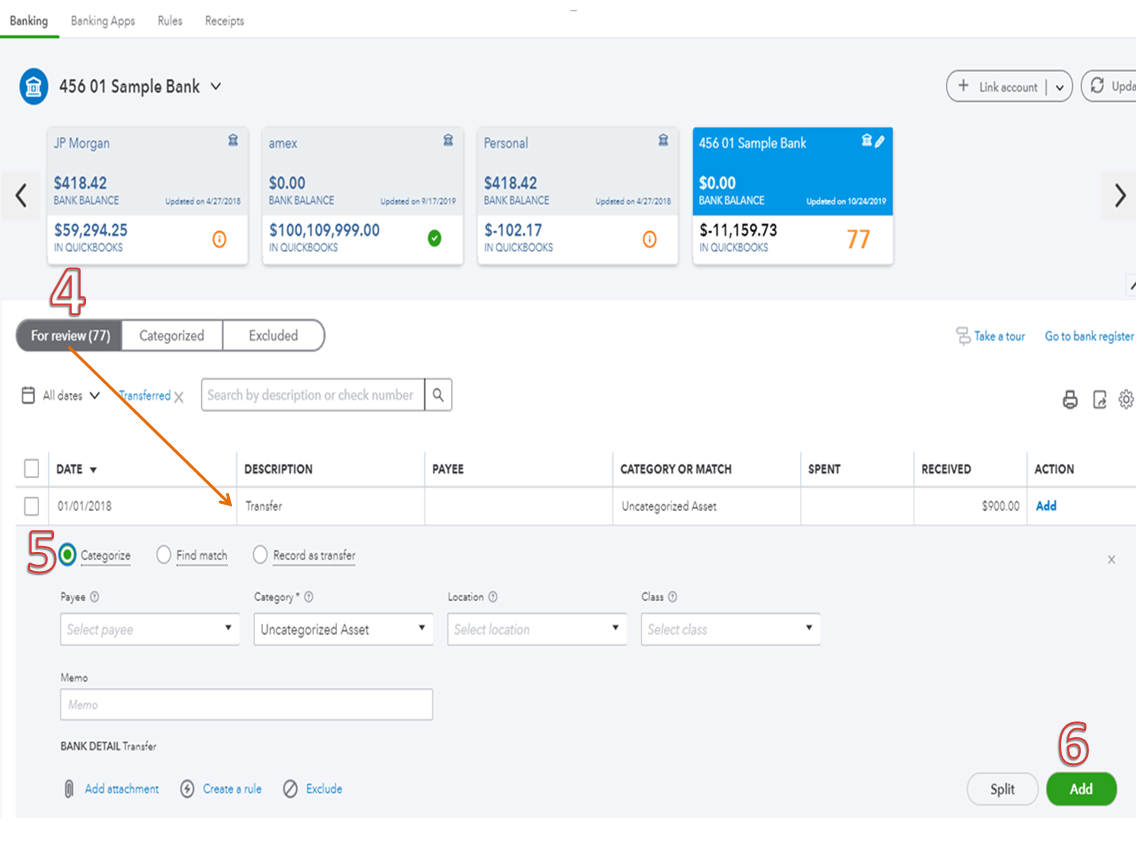Click the export icon above the table
The width and height of the screenshot is (1136, 852).
(x=1099, y=400)
